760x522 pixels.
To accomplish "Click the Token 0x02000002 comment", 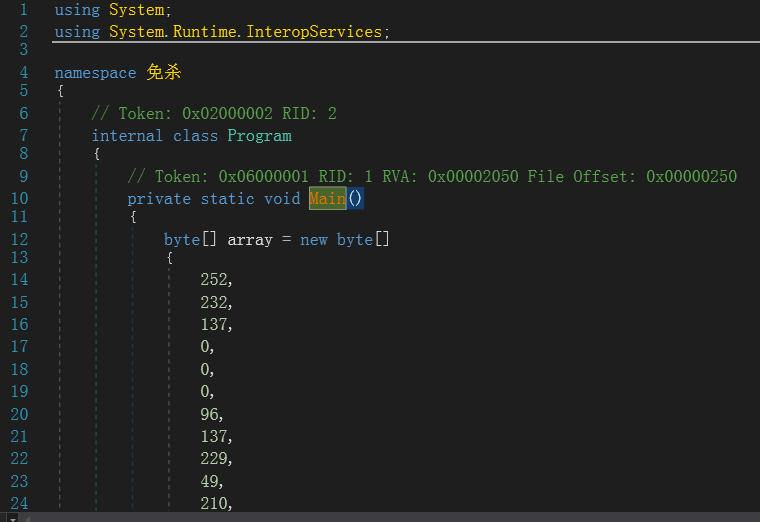I will 213,114.
